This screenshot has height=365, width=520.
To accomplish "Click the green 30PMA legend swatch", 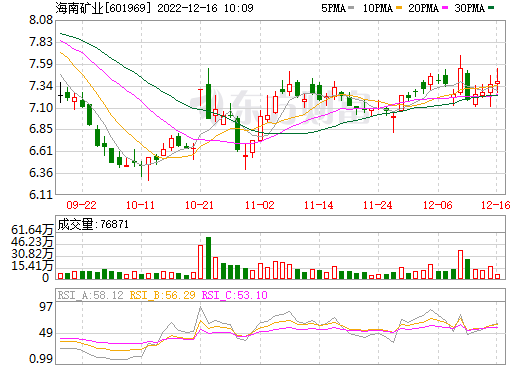I will tap(491, 8).
